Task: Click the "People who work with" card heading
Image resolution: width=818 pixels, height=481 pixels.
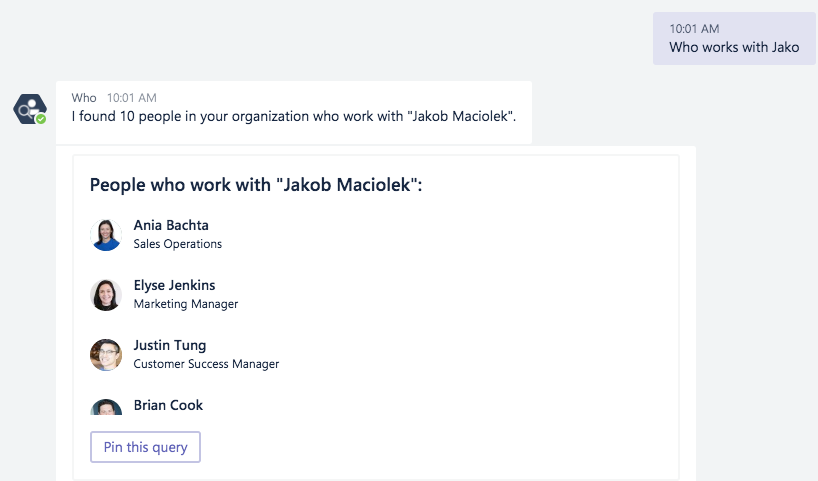Action: [256, 185]
